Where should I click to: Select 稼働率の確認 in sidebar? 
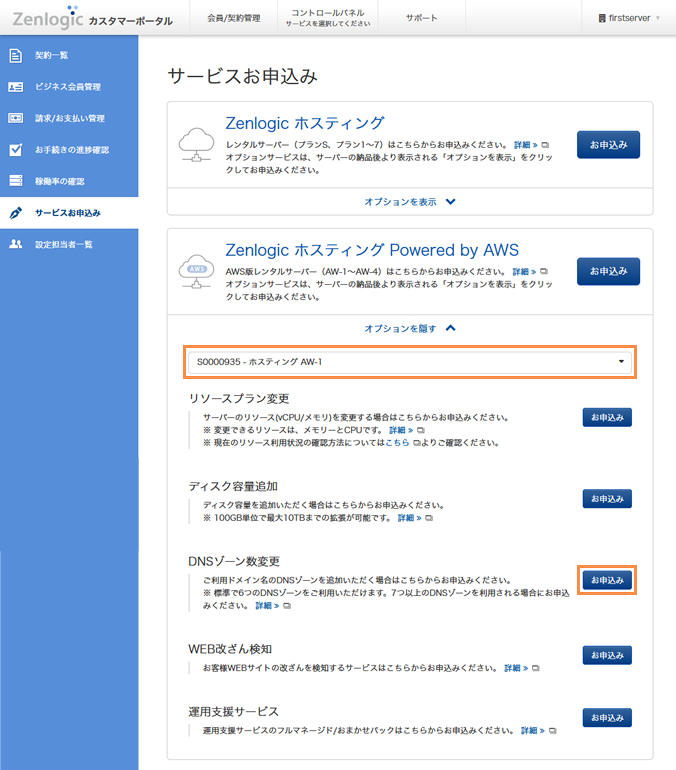pos(69,181)
